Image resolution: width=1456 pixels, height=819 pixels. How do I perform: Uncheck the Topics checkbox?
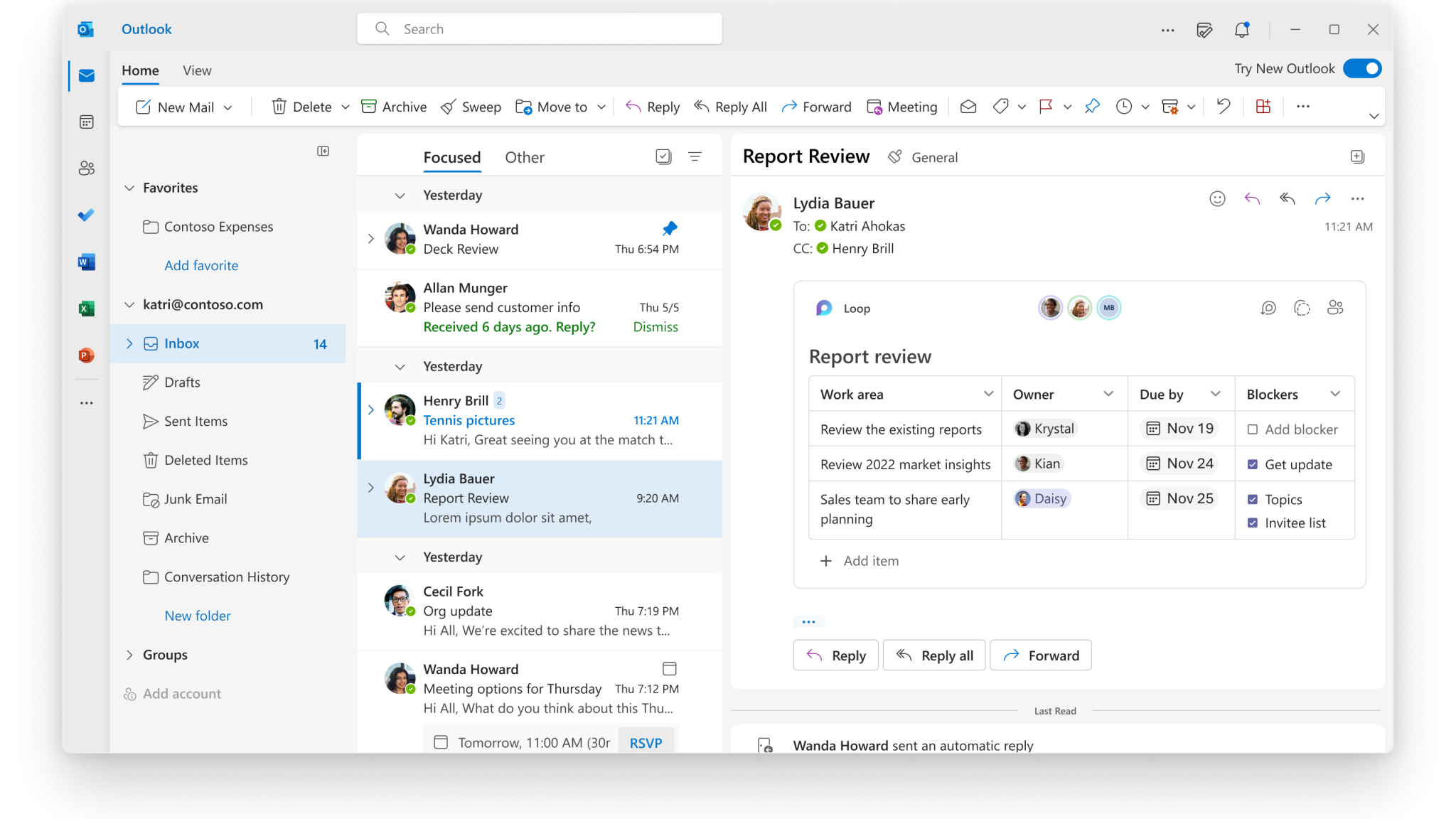point(1253,499)
